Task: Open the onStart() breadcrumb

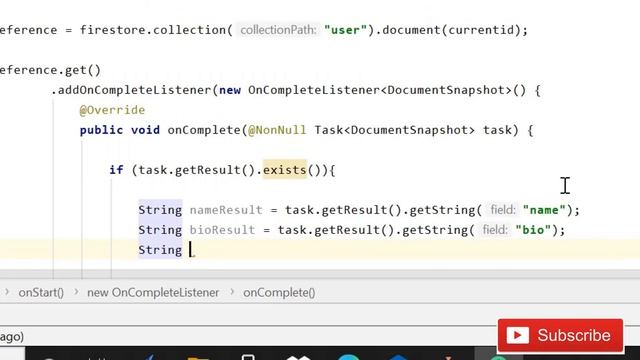Action: pos(41,292)
